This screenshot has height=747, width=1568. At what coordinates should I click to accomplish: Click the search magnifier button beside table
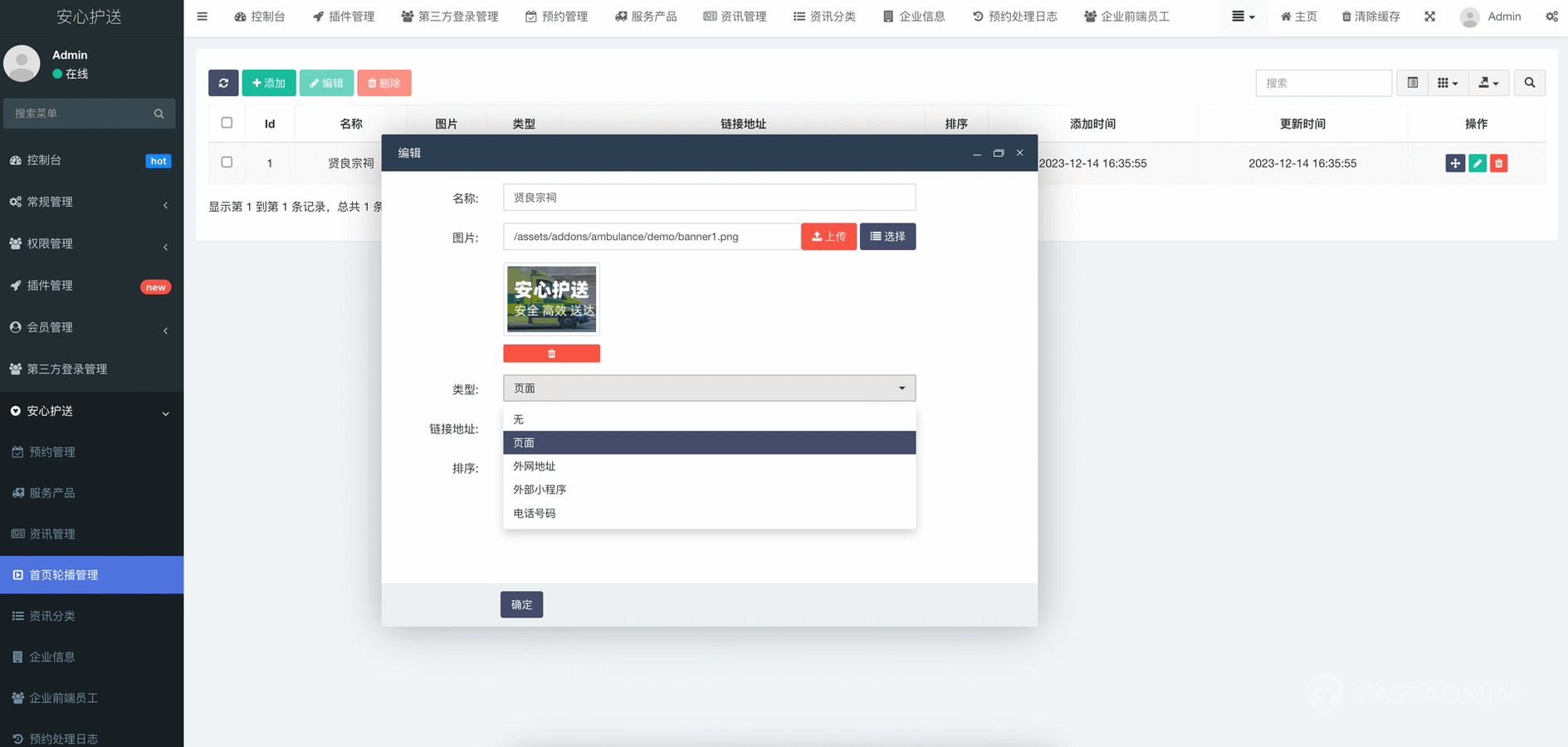coord(1529,83)
